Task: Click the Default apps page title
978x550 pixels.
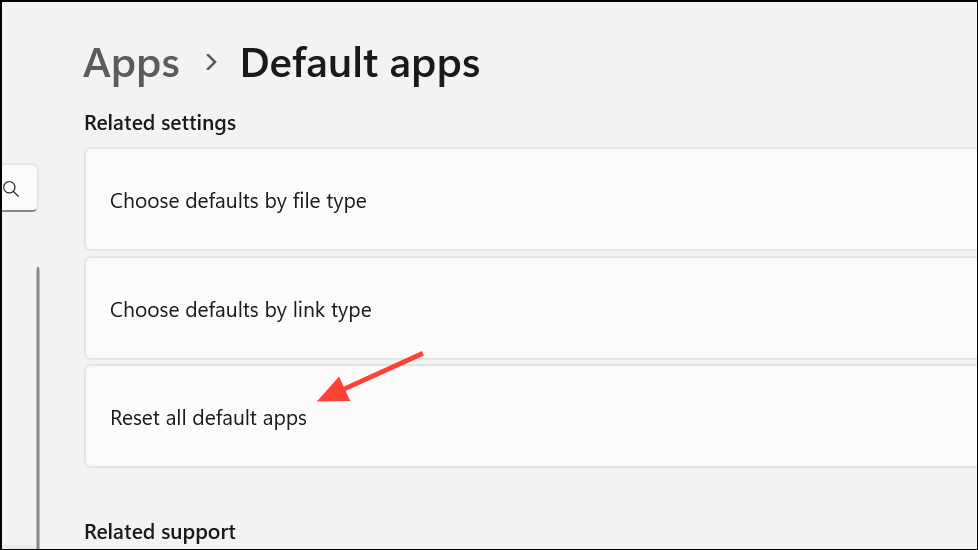Action: coord(360,63)
